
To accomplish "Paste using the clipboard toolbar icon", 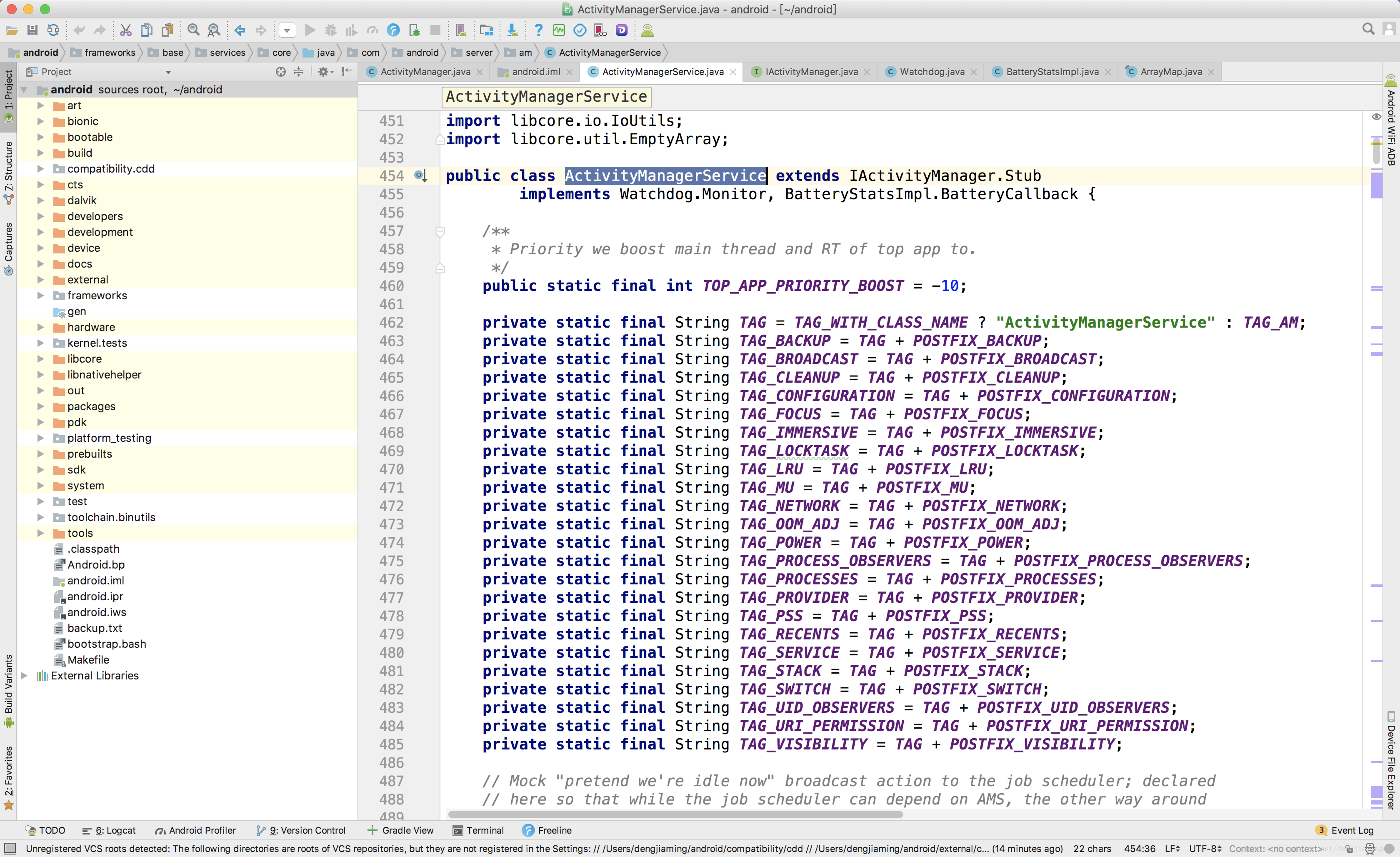I will [x=167, y=30].
